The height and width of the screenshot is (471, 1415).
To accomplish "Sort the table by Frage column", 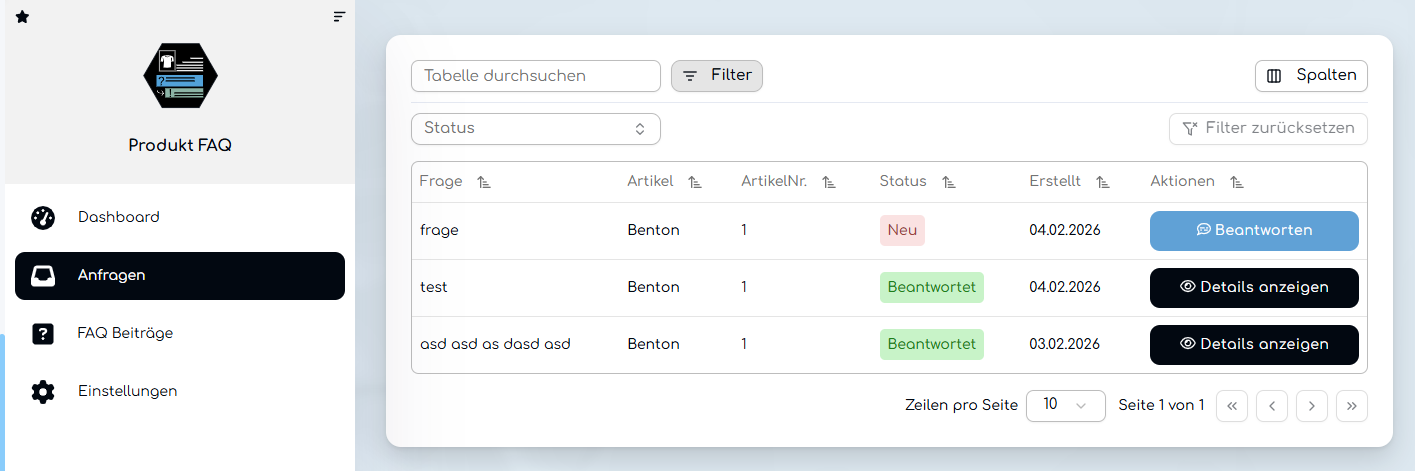I will 484,182.
